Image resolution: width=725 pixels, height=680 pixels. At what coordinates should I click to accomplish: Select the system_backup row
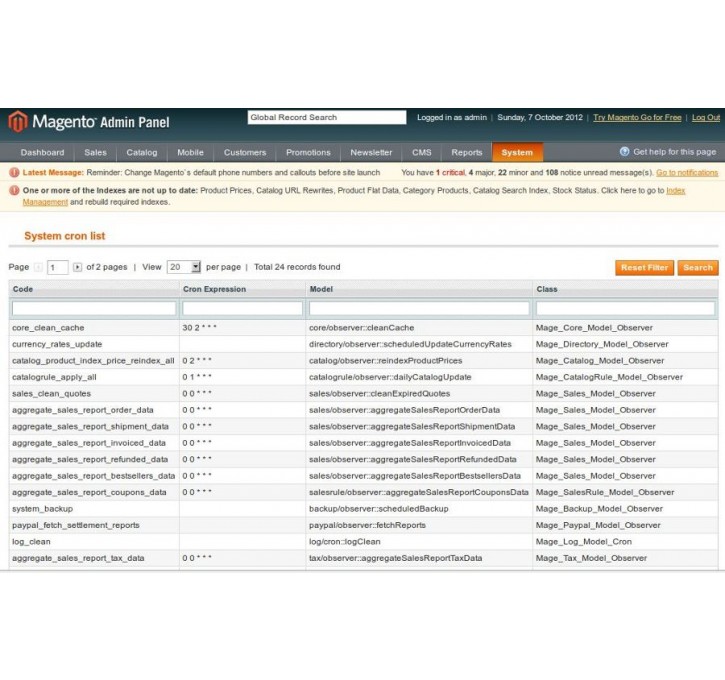[x=363, y=509]
